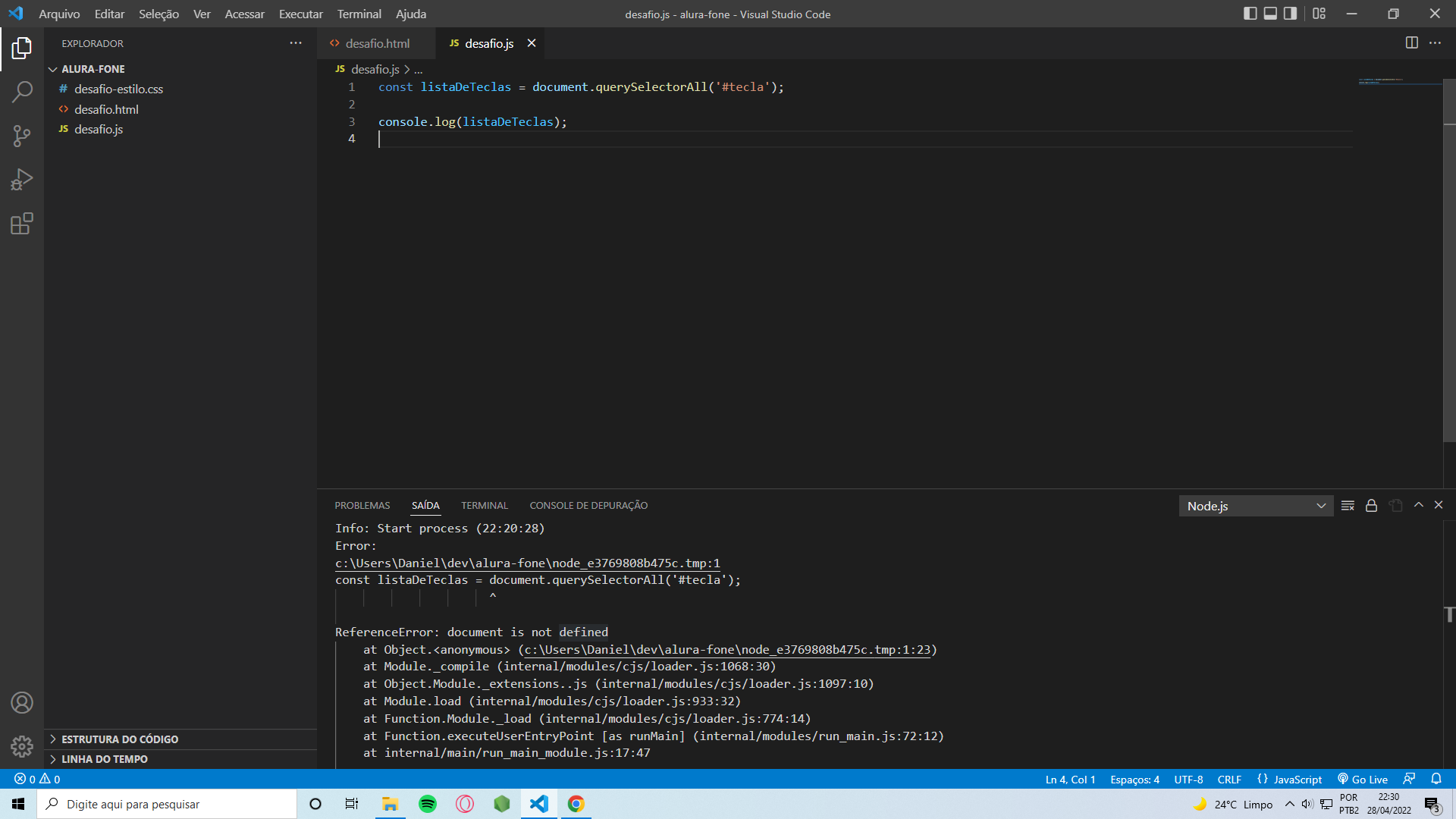Open output log in editor
The width and height of the screenshot is (1456, 819).
coord(1395,506)
